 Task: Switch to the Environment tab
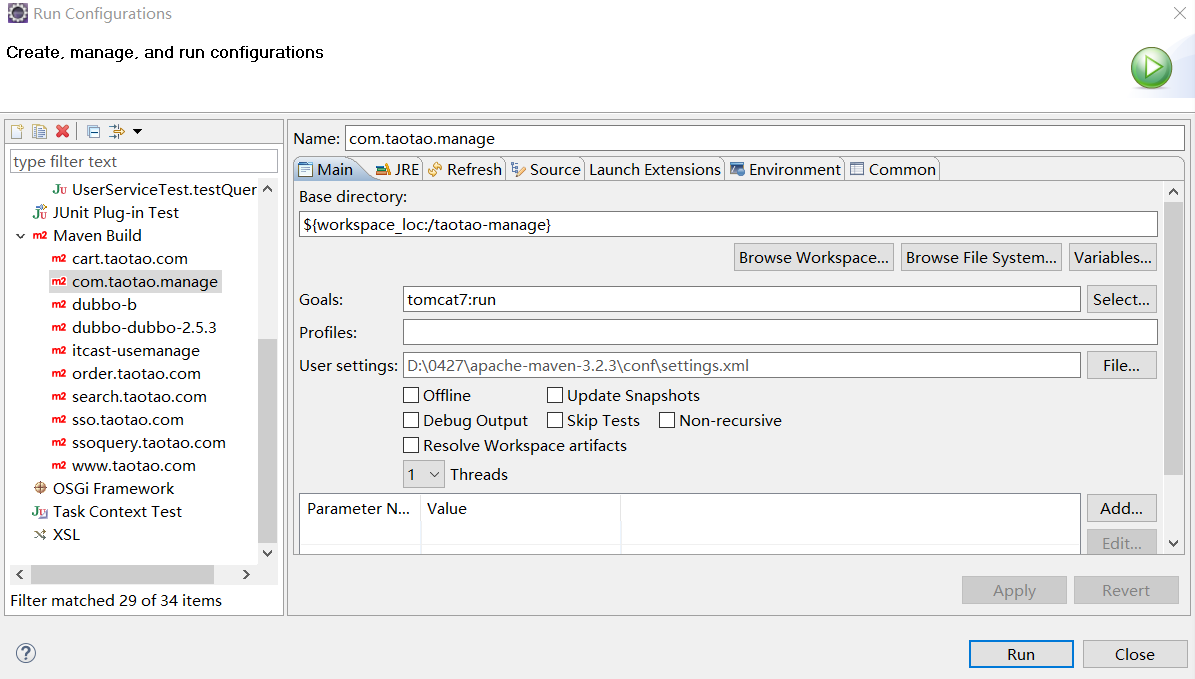click(x=785, y=169)
